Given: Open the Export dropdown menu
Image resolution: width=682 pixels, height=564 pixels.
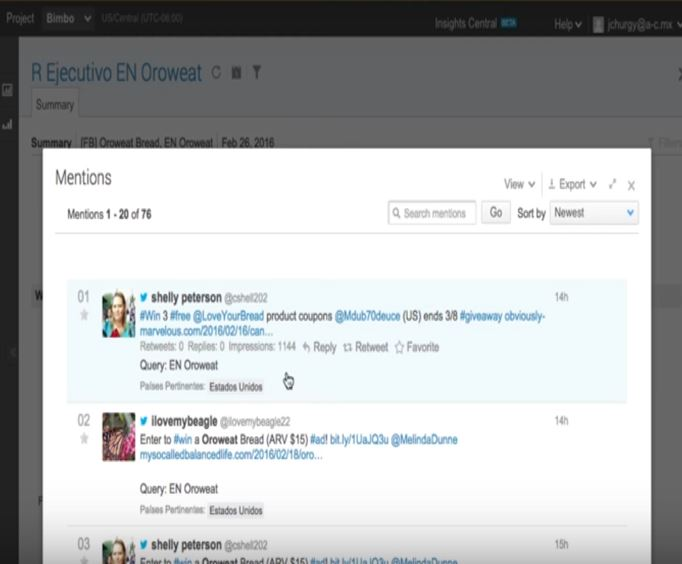Looking at the screenshot, I should [x=572, y=184].
